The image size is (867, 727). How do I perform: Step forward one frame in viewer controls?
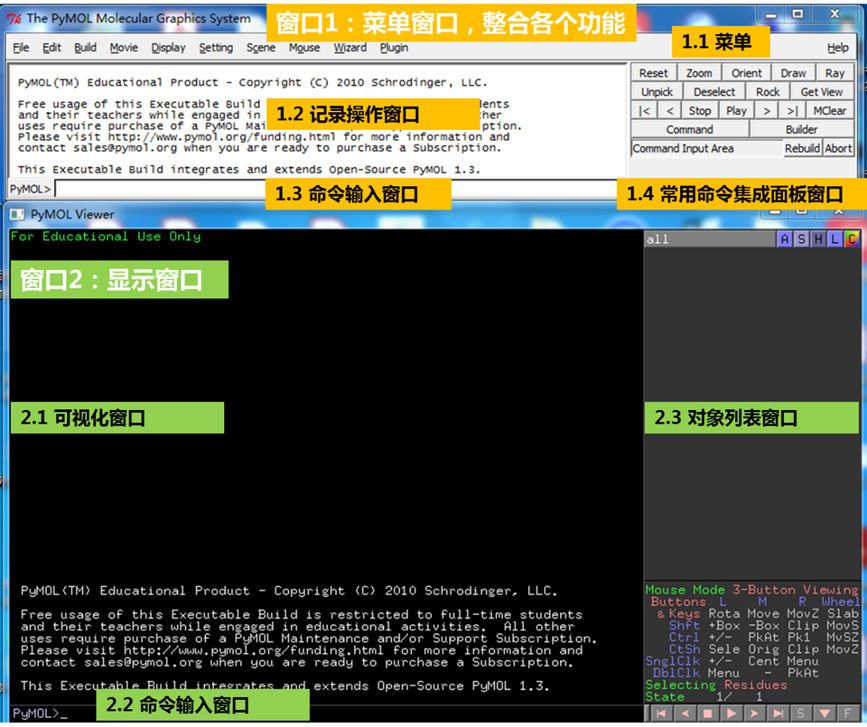754,714
